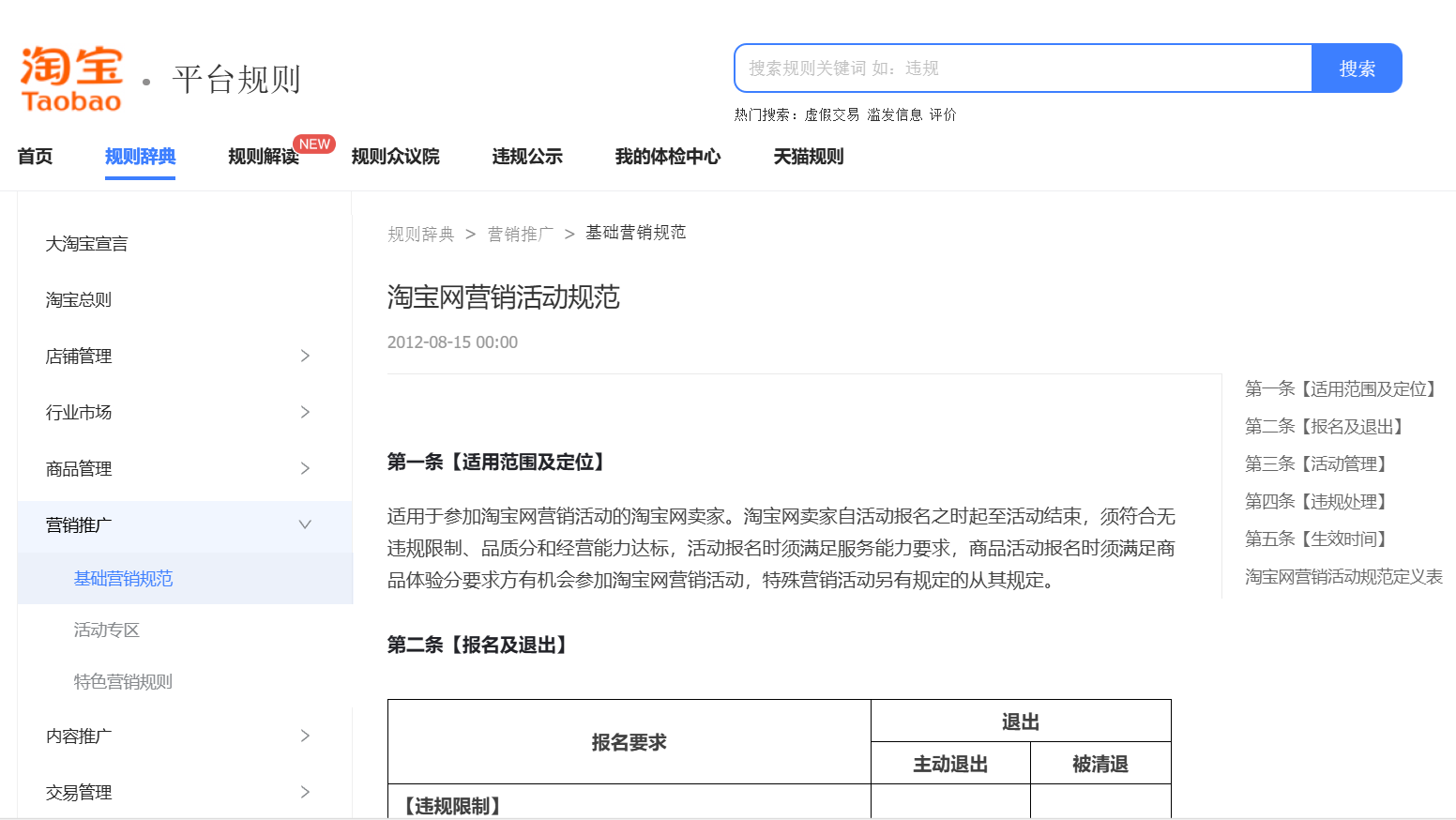Click the date 2012-08-15 00:00
This screenshot has height=820, width=1456.
pyautogui.click(x=452, y=342)
